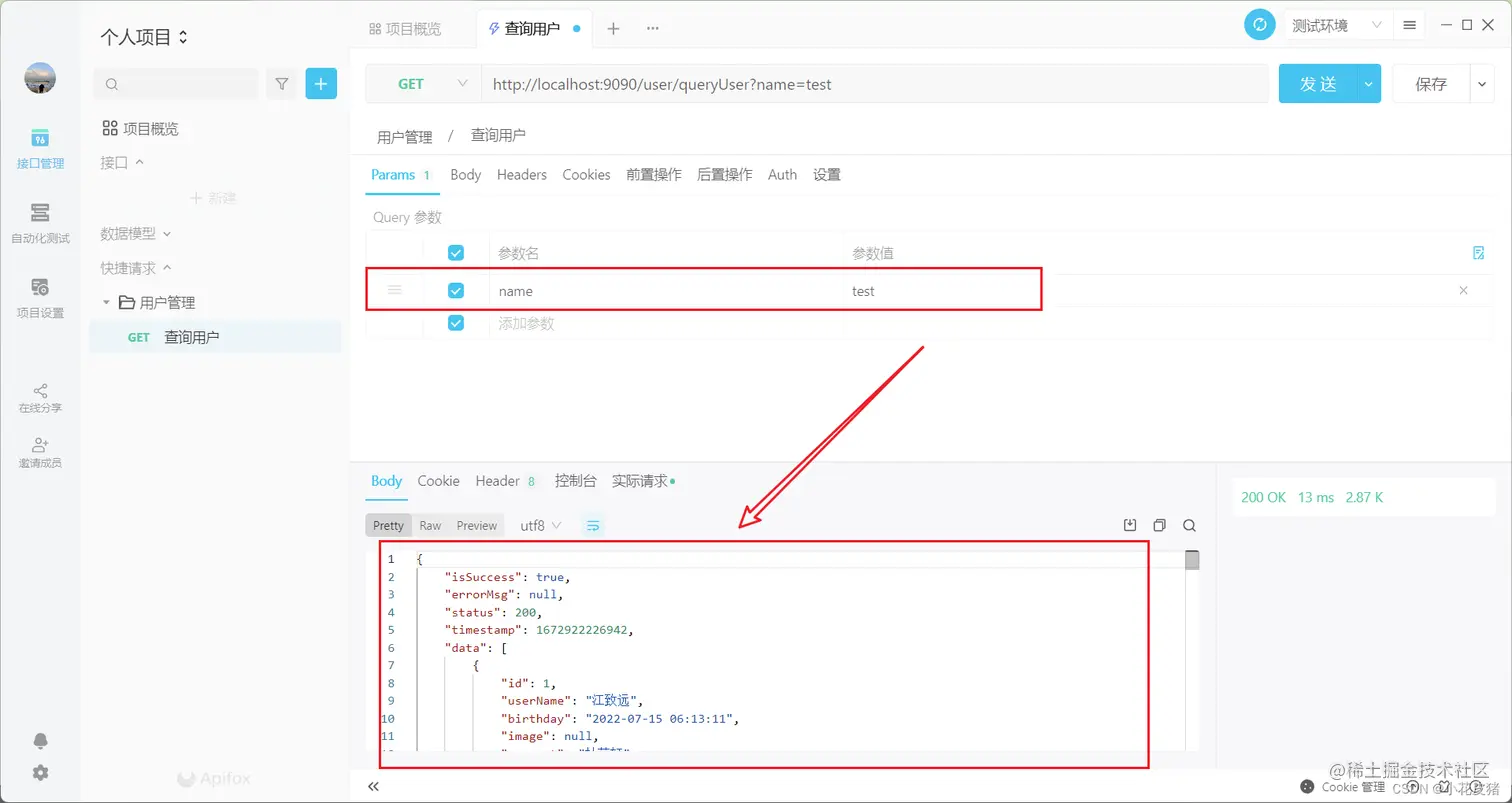Uncheck the name parameter checkbox

click(x=456, y=291)
